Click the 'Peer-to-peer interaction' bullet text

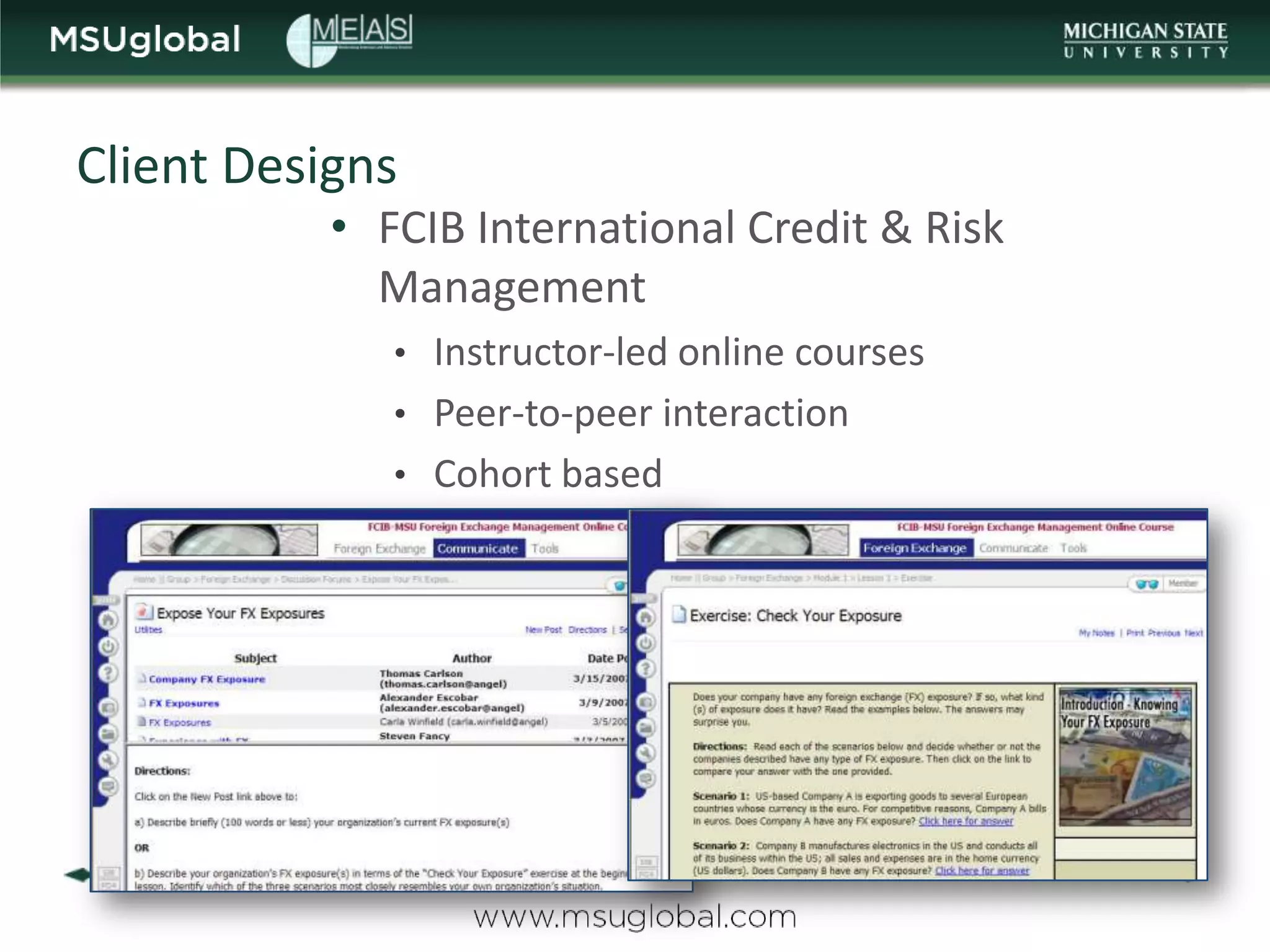click(x=641, y=413)
